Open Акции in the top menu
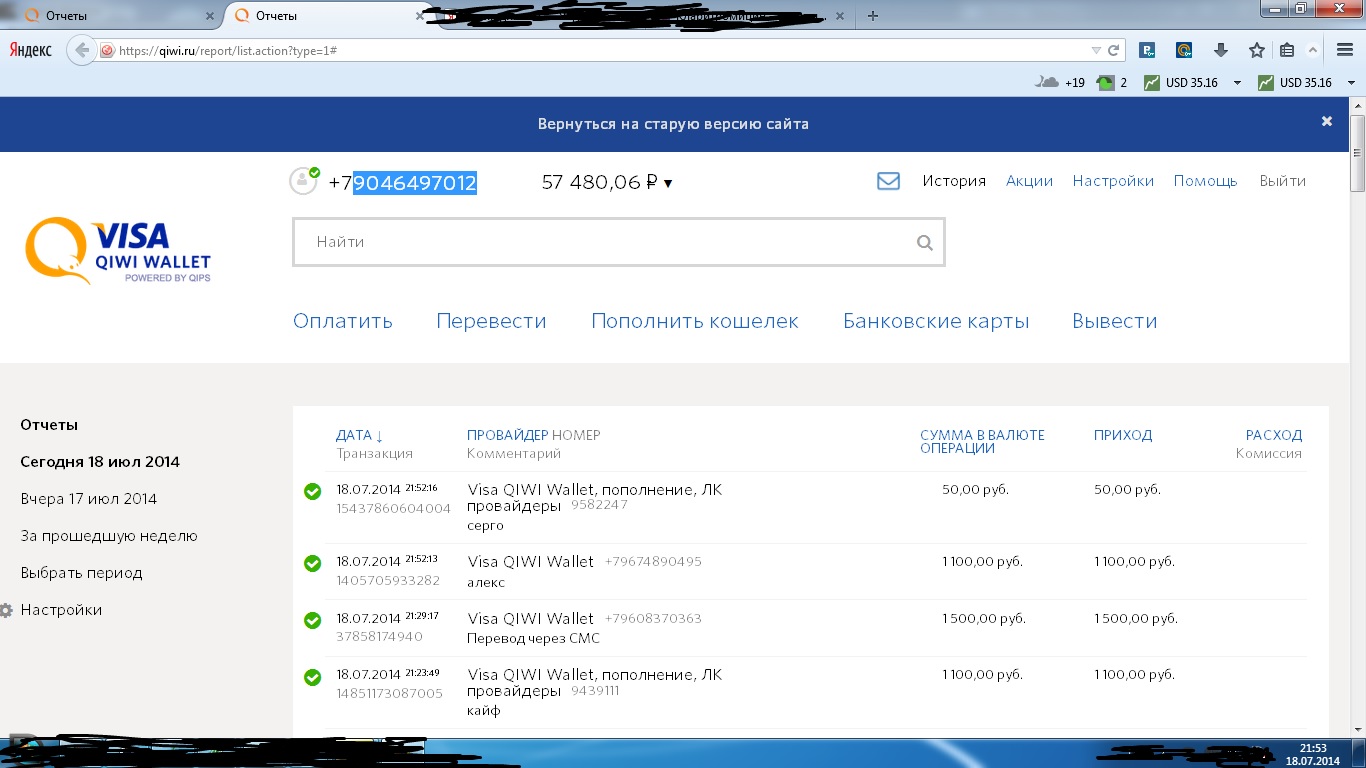Viewport: 1366px width, 768px height. (1029, 181)
